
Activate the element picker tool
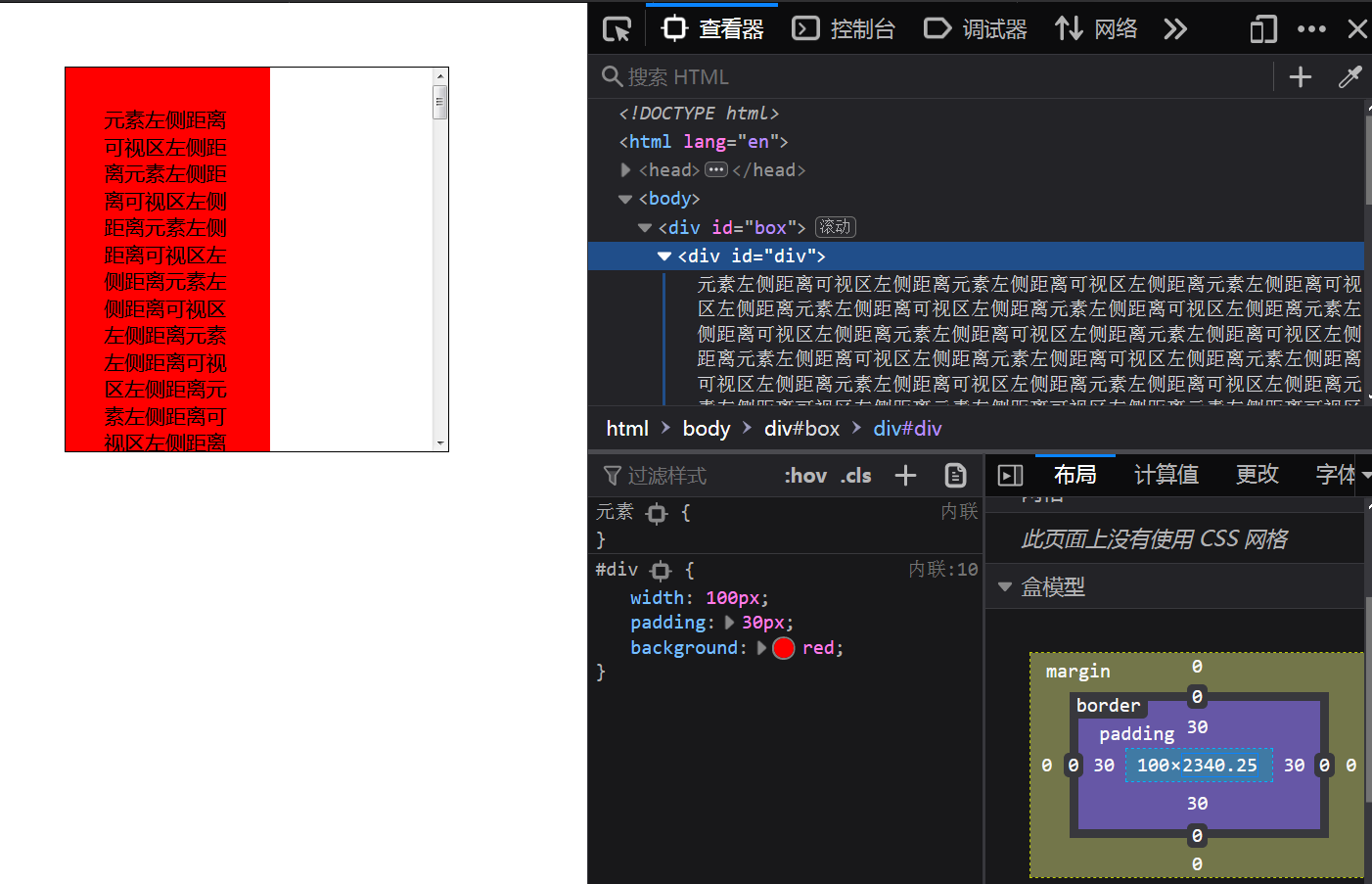[x=617, y=29]
